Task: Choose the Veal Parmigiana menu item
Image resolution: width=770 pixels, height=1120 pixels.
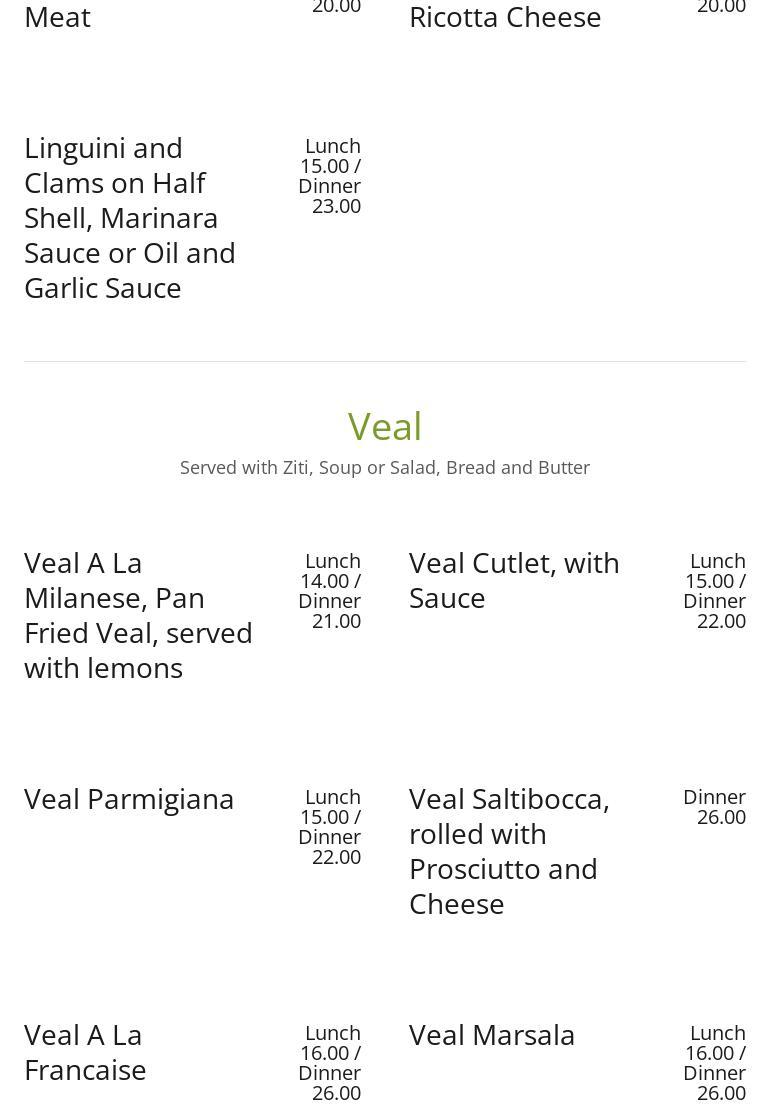Action: pos(129,799)
